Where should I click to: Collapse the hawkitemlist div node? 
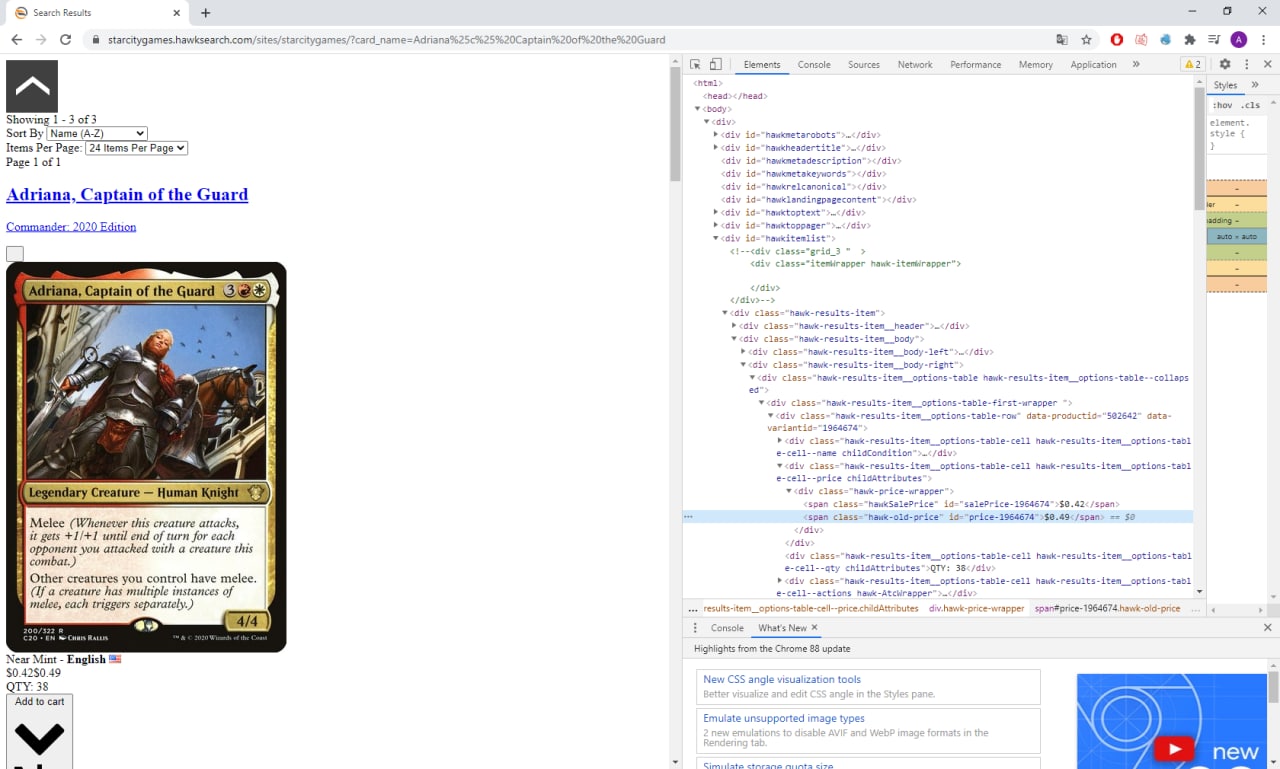pos(716,238)
